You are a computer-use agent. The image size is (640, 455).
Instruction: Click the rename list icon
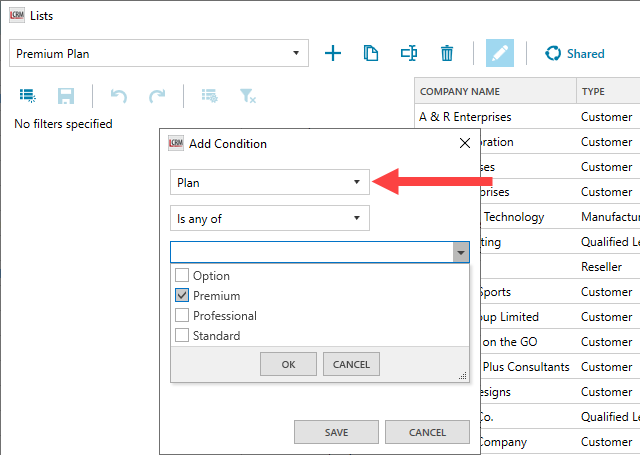408,53
